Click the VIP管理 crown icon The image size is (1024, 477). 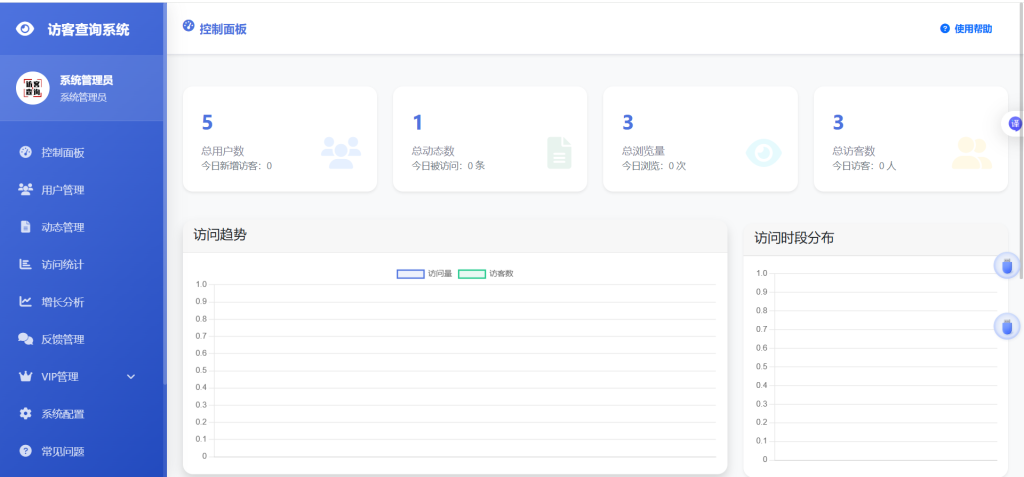point(25,376)
